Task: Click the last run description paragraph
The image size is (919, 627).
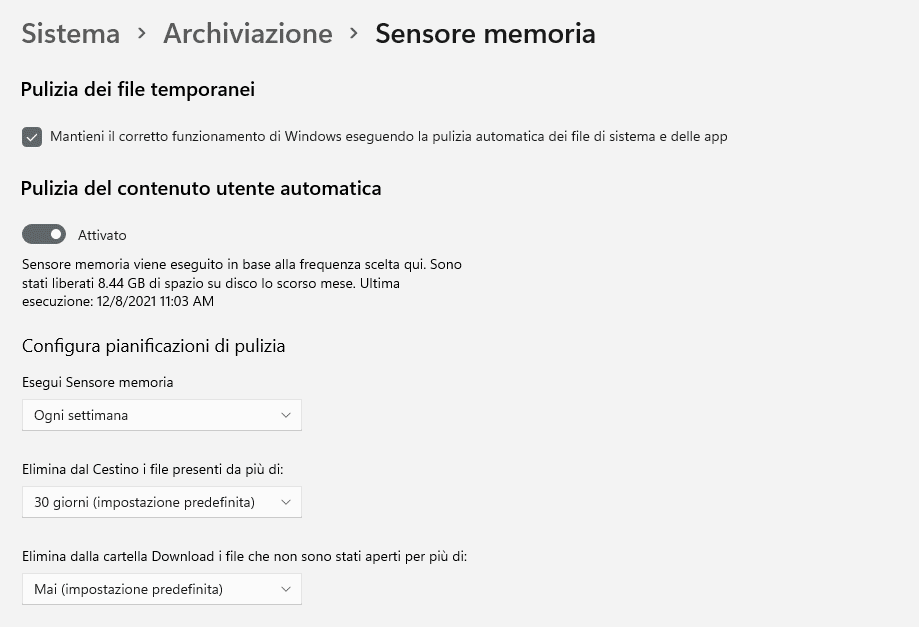Action: click(241, 283)
